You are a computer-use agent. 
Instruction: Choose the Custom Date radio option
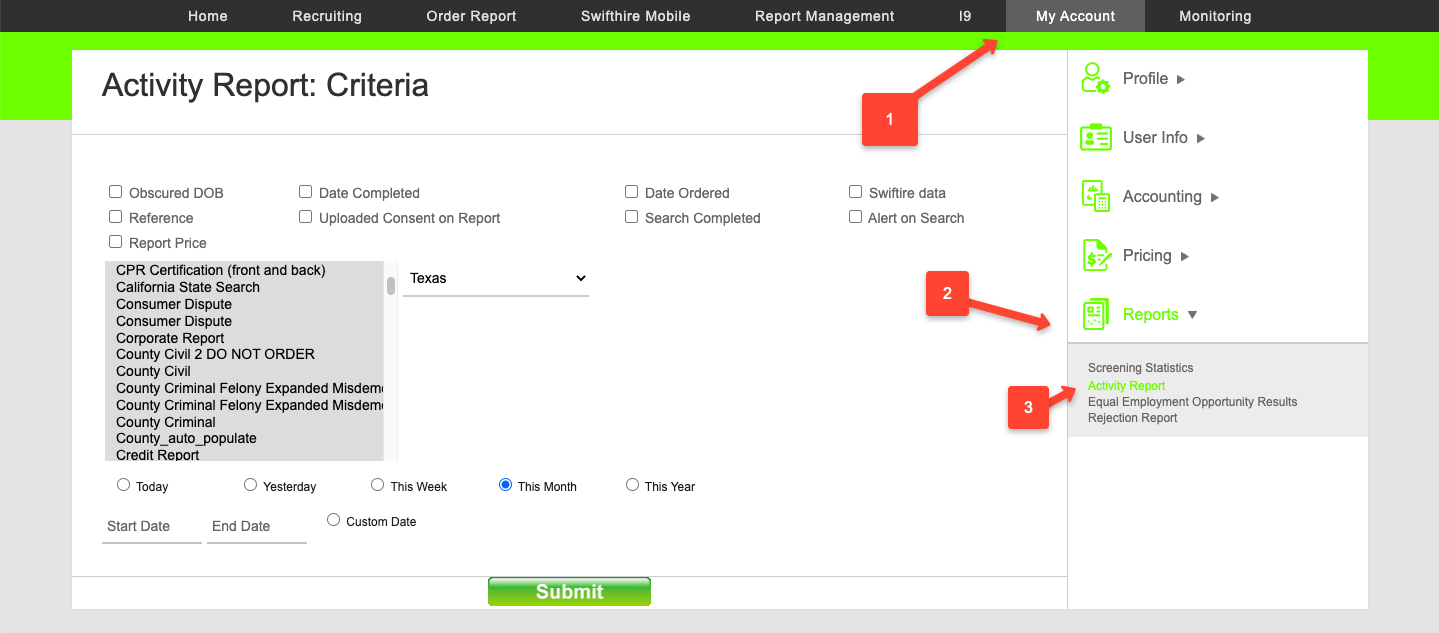334,520
